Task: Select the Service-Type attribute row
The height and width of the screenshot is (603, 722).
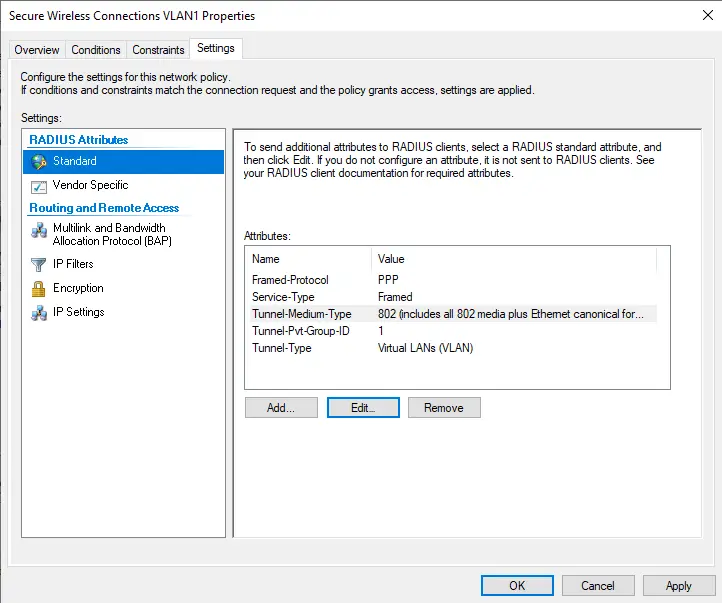Action: coord(454,297)
